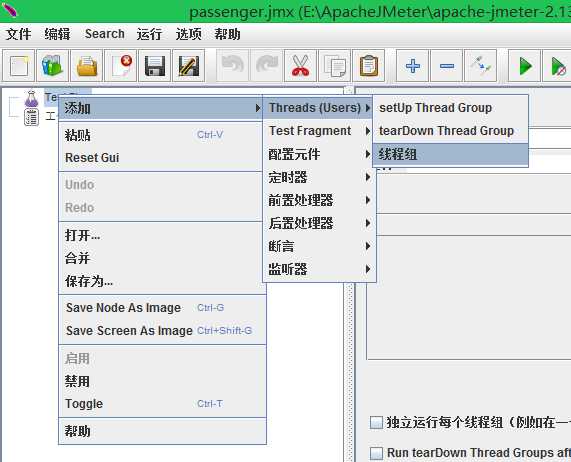Enable Run tearDown Thread Groups checkbox
The width and height of the screenshot is (571, 462).
click(x=376, y=453)
